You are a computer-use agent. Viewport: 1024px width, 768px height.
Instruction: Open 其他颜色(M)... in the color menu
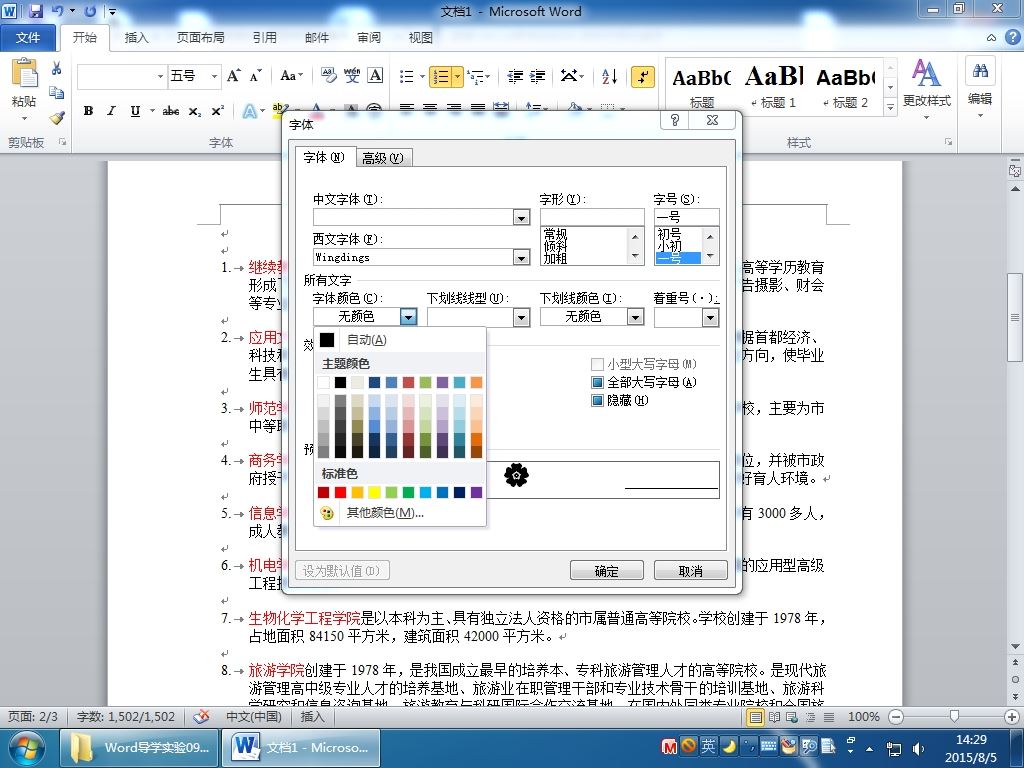pos(400,513)
